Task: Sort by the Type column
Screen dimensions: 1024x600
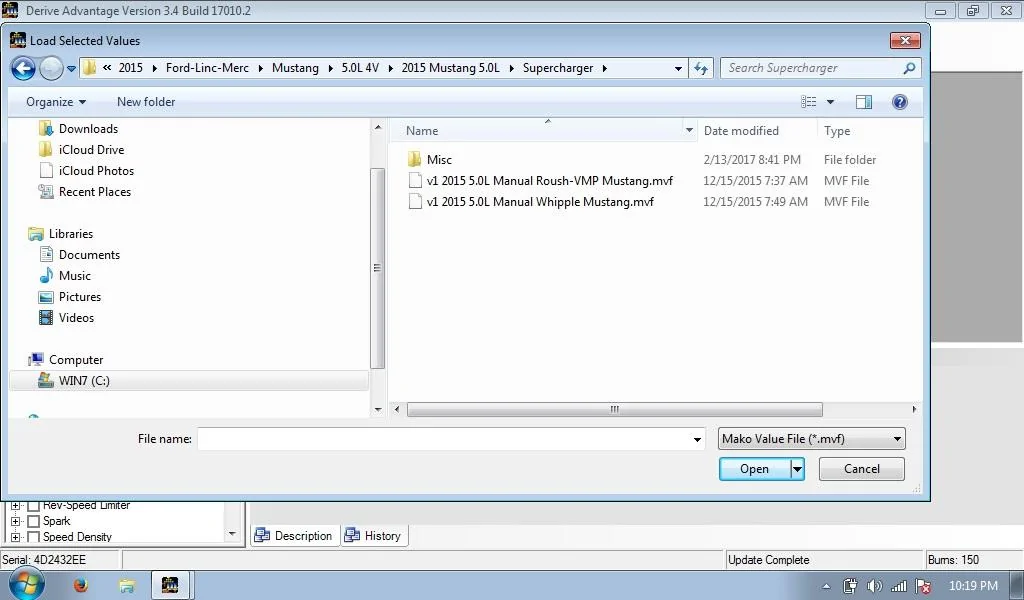Action: click(837, 131)
